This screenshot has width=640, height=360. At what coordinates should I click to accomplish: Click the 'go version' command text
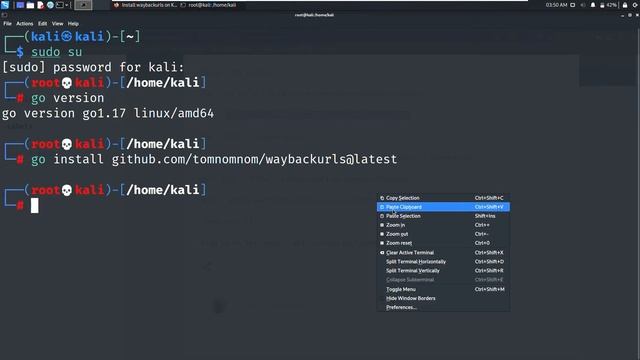[x=67, y=98]
